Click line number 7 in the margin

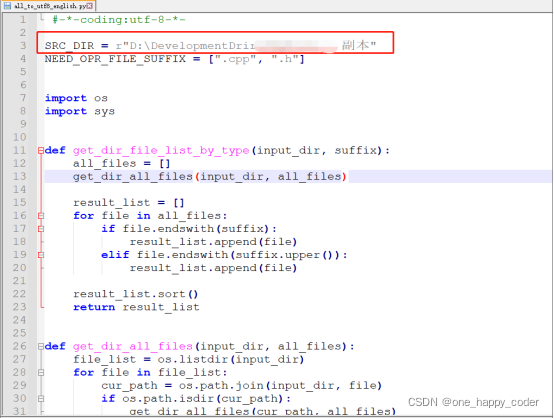(23, 98)
